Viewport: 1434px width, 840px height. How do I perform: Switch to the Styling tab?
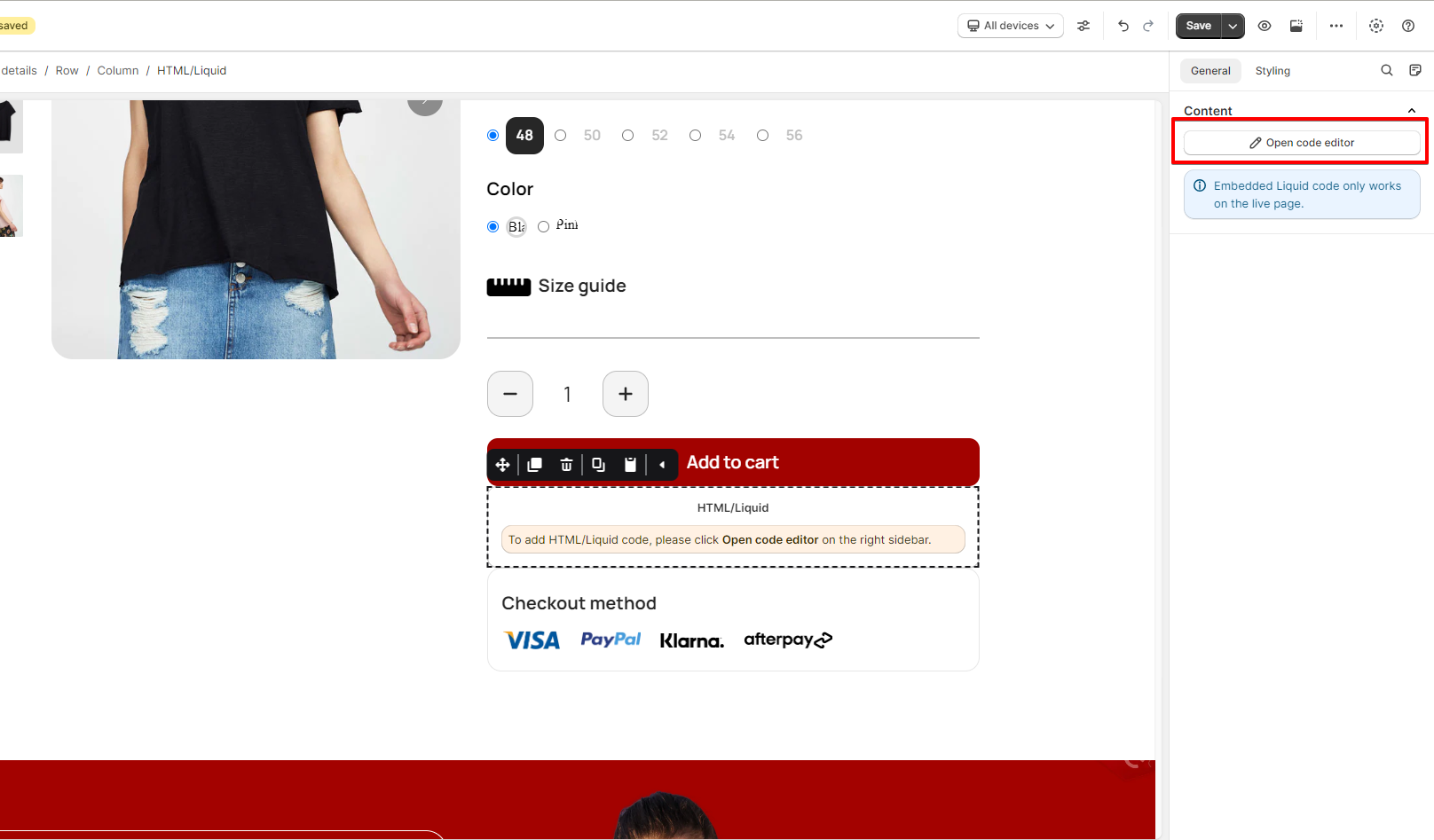tap(1272, 71)
